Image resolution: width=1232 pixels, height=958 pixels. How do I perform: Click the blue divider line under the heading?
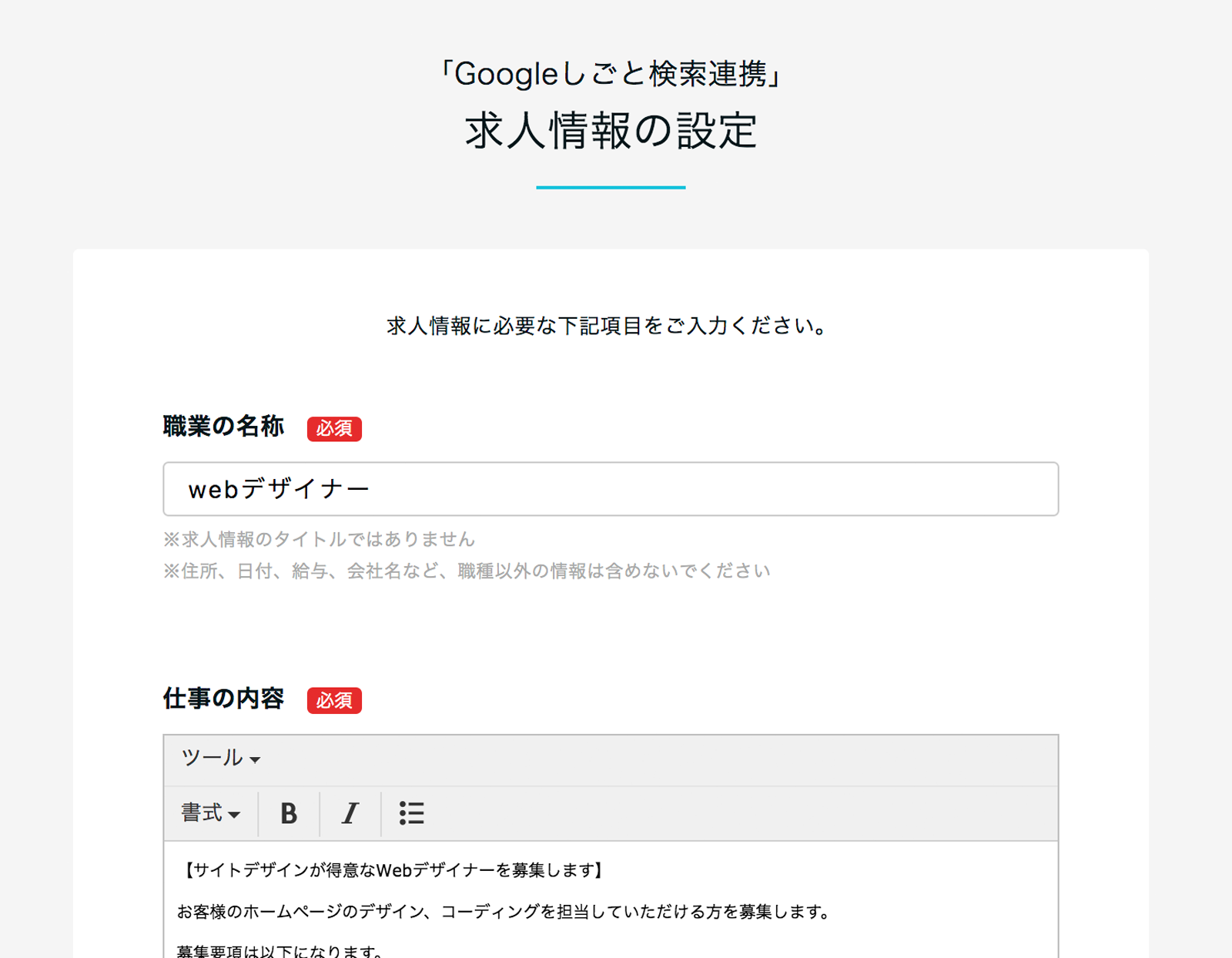[611, 187]
